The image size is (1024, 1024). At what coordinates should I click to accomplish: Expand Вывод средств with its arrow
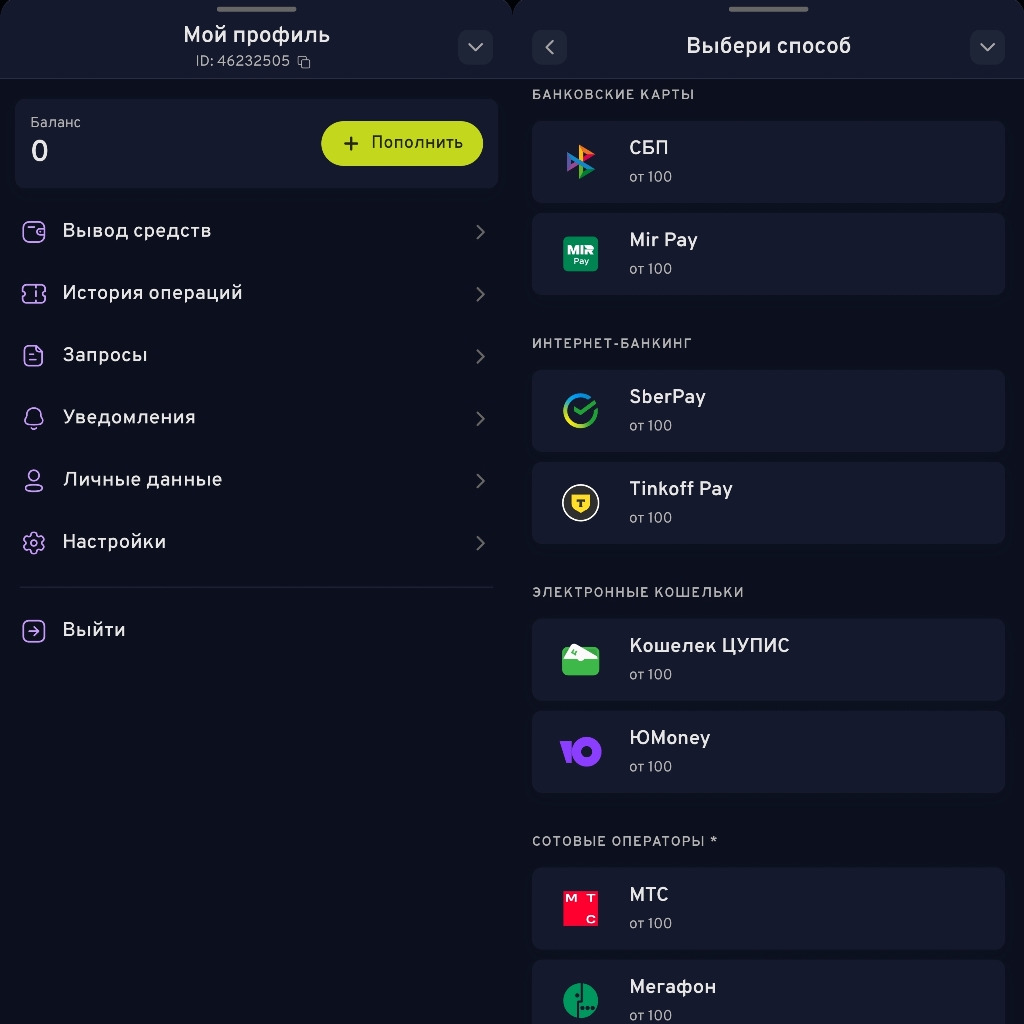(481, 232)
